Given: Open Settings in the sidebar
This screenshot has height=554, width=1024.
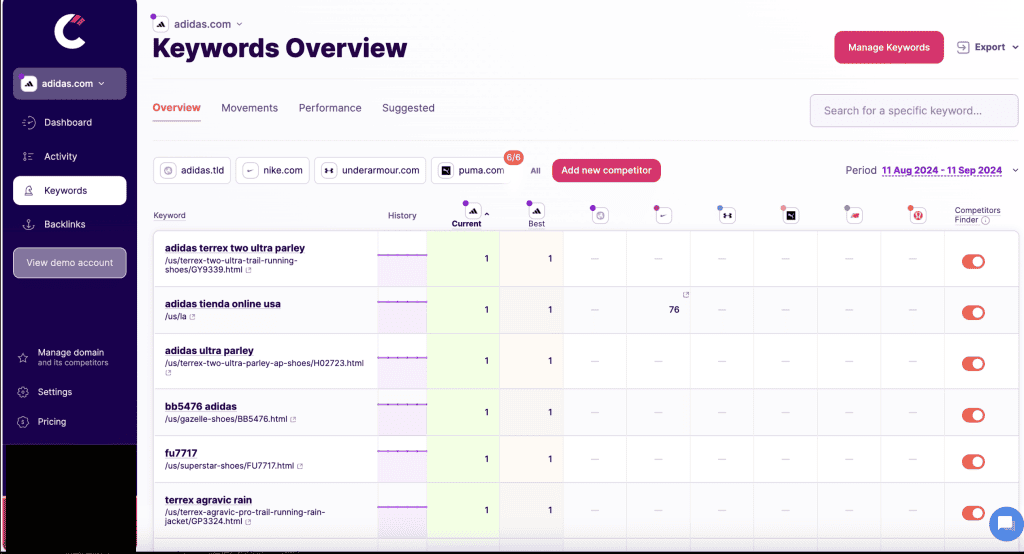Looking at the screenshot, I should pyautogui.click(x=55, y=392).
